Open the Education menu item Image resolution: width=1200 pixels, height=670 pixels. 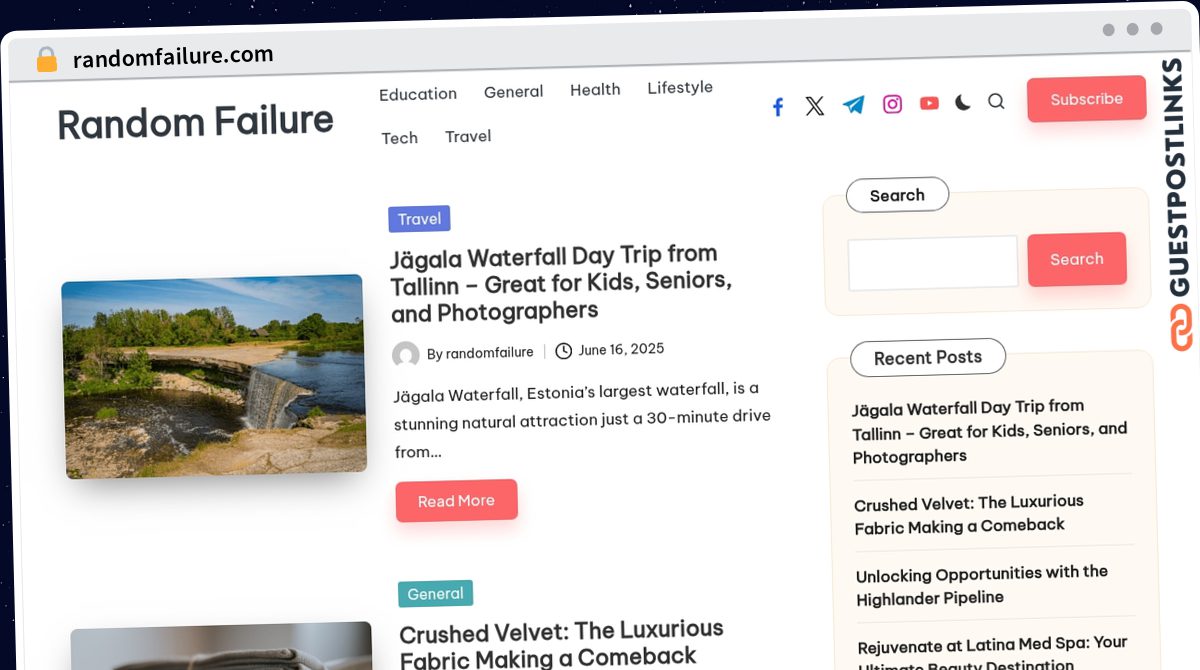(x=418, y=94)
